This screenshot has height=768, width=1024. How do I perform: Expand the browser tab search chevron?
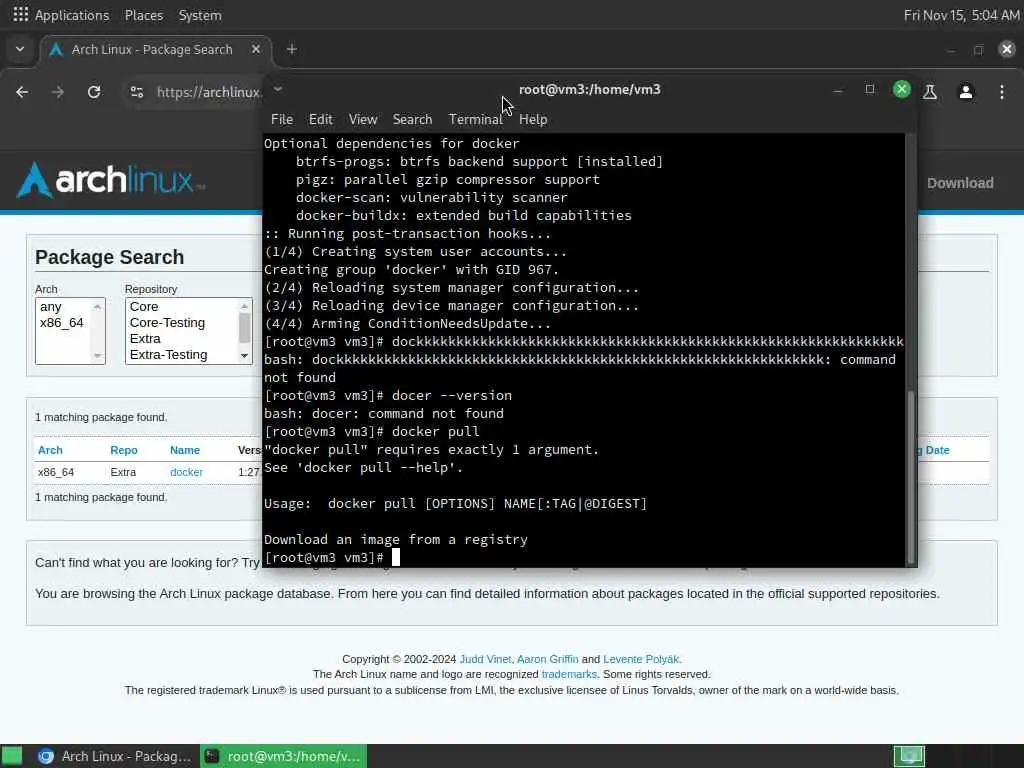[x=20, y=50]
